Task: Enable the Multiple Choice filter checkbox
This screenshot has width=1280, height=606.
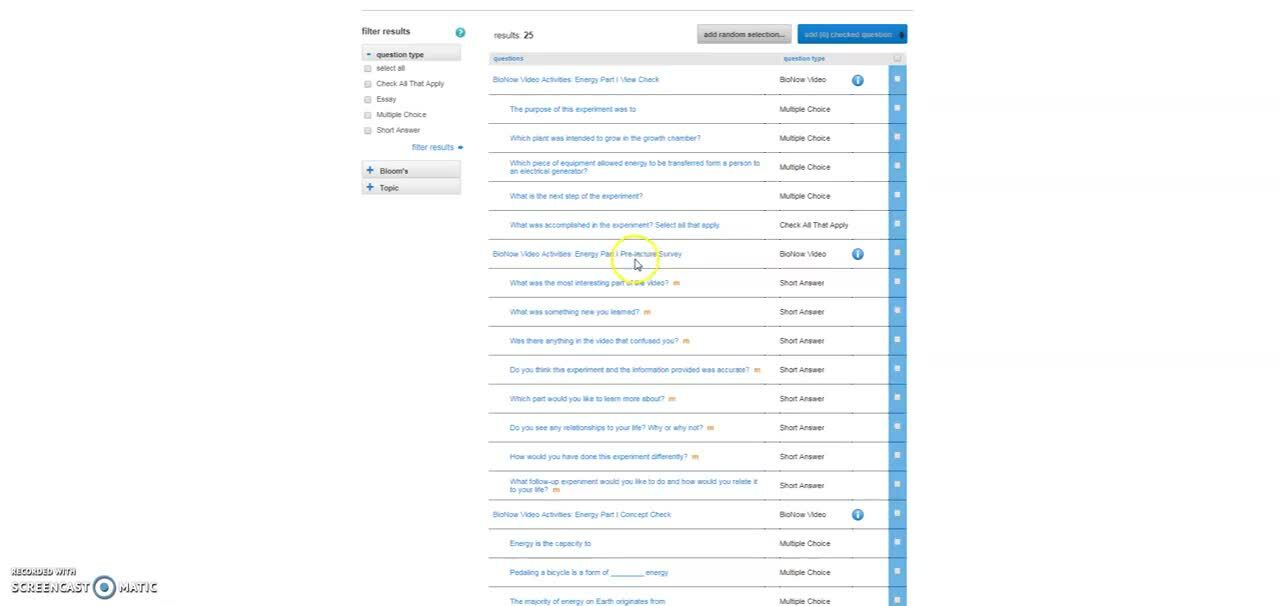Action: pyautogui.click(x=368, y=115)
